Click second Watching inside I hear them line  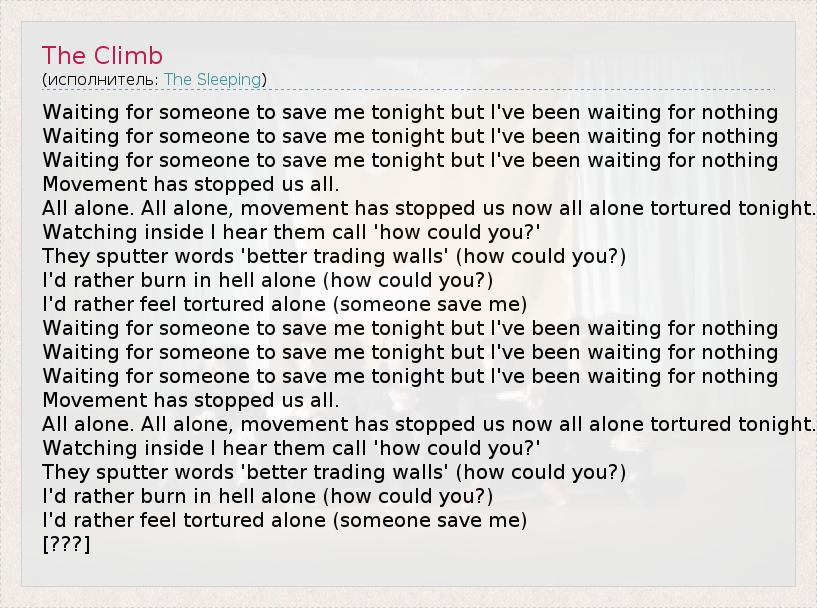click(x=291, y=448)
